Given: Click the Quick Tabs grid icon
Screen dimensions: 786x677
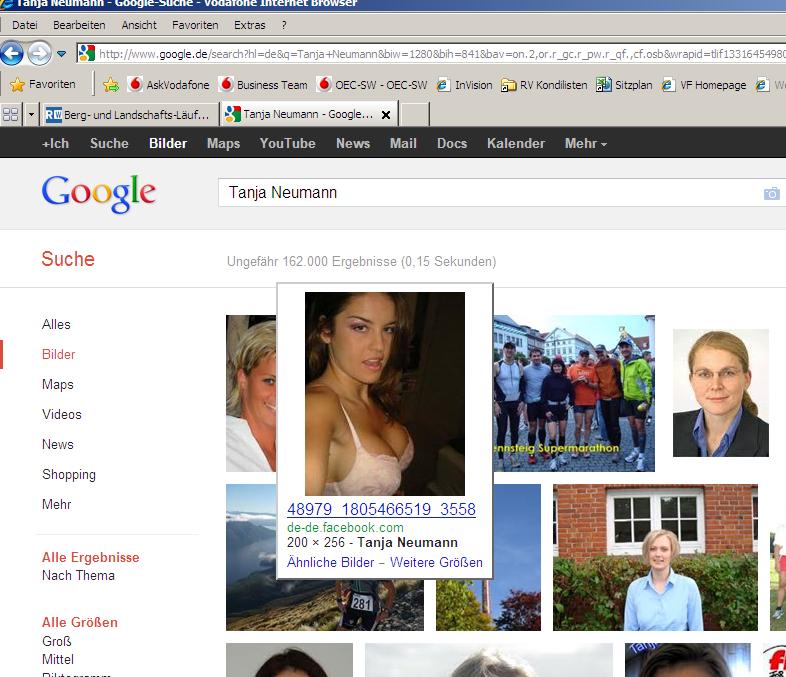Looking at the screenshot, I should 11,115.
